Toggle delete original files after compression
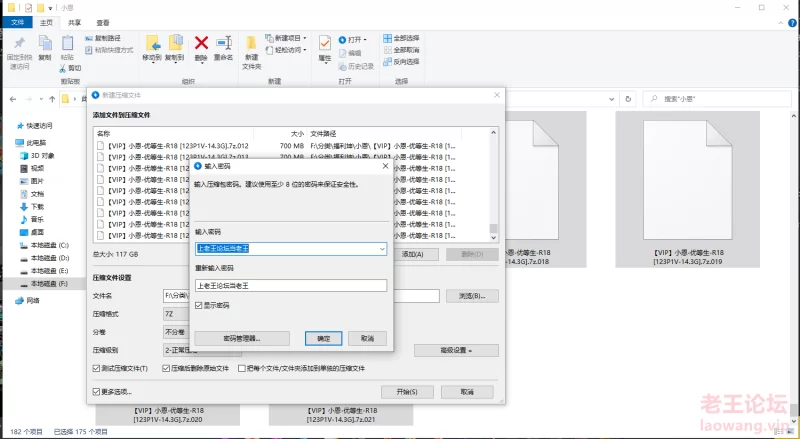 166,368
